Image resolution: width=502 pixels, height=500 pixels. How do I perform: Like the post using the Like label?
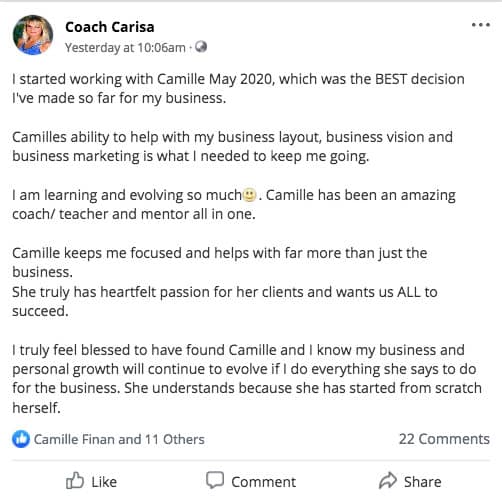pos(104,482)
